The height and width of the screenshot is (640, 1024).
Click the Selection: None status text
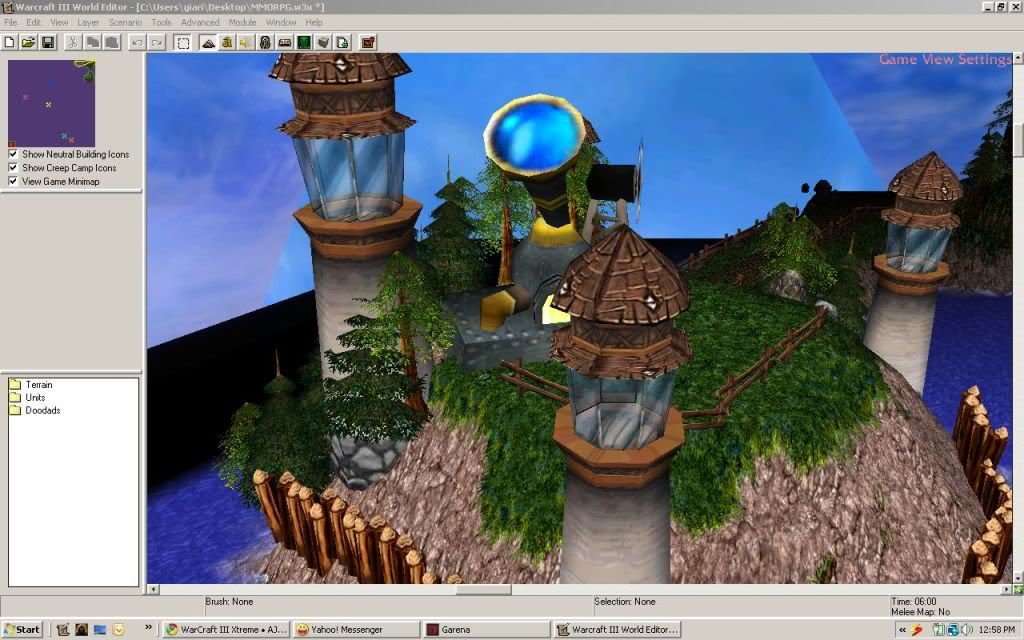tap(625, 602)
